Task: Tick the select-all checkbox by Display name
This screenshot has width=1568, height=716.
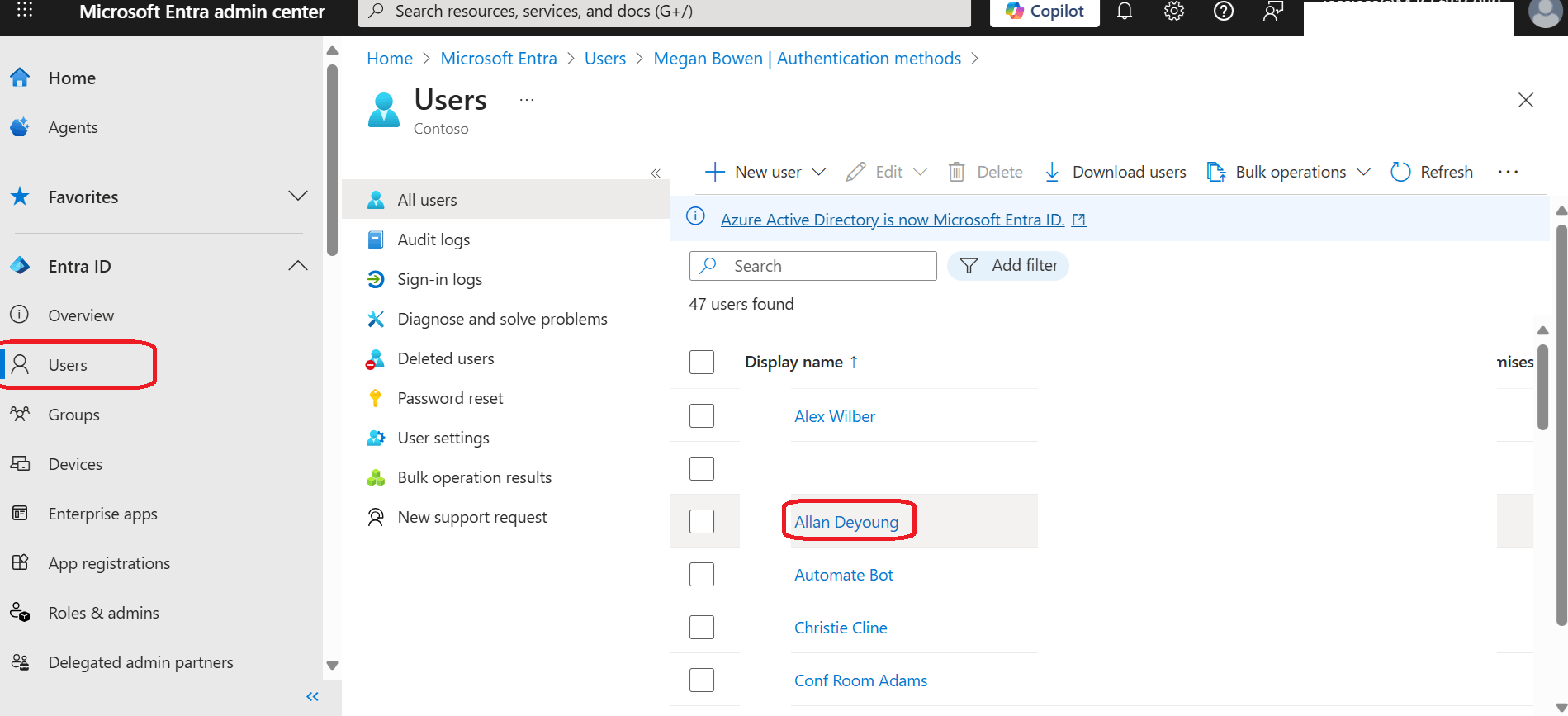Action: tap(702, 362)
